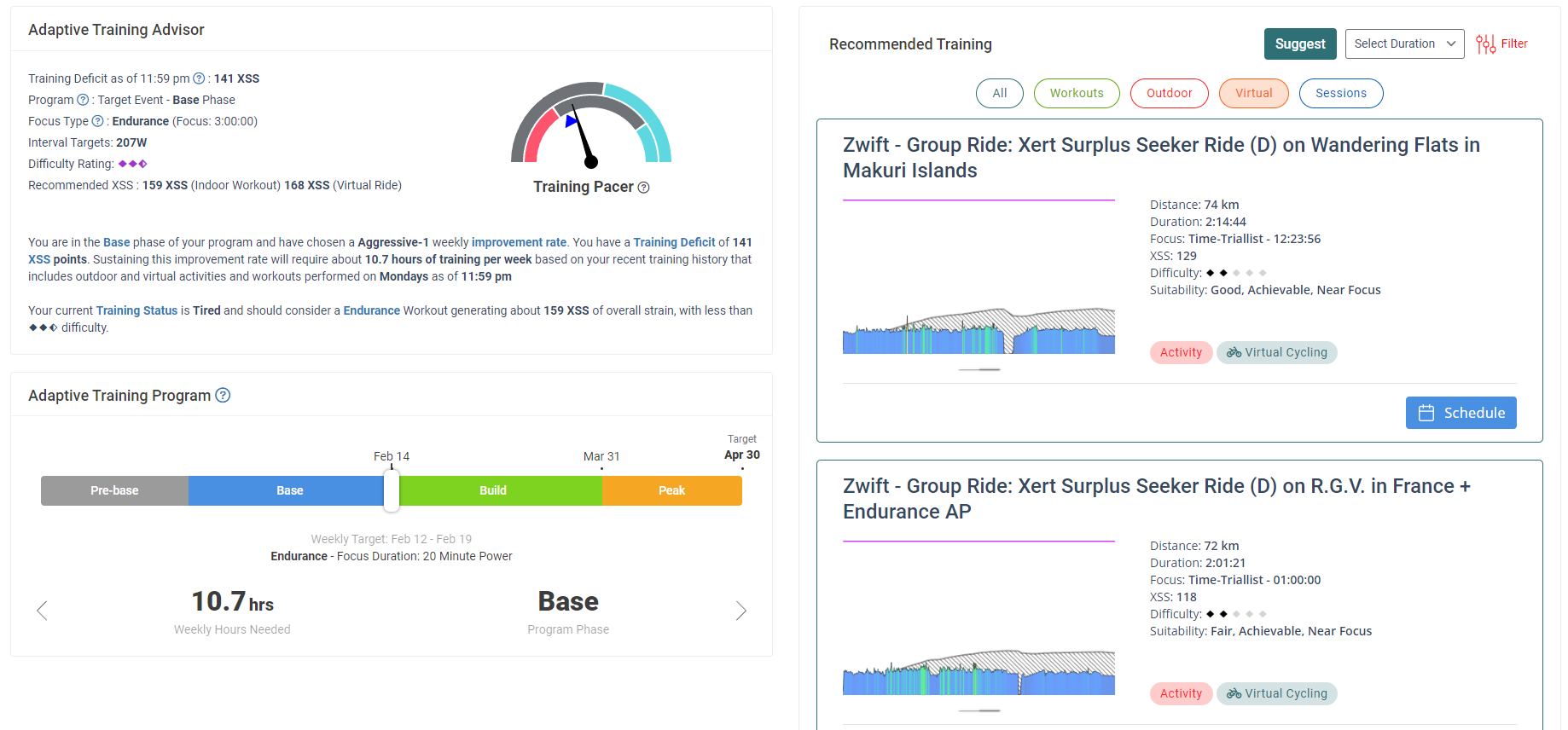Click the calendar icon on the Schedule button

point(1426,413)
